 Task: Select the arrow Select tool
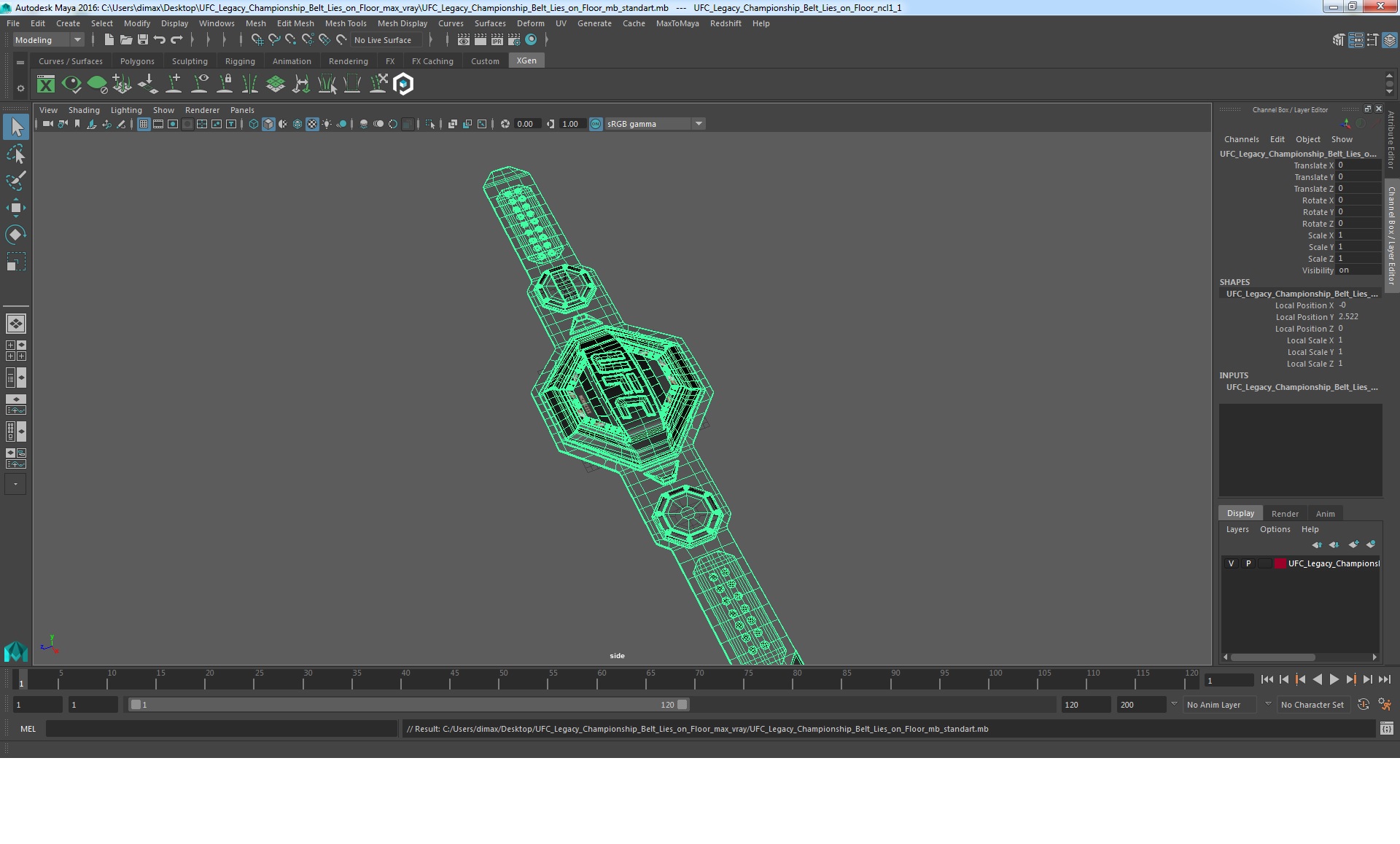point(15,127)
